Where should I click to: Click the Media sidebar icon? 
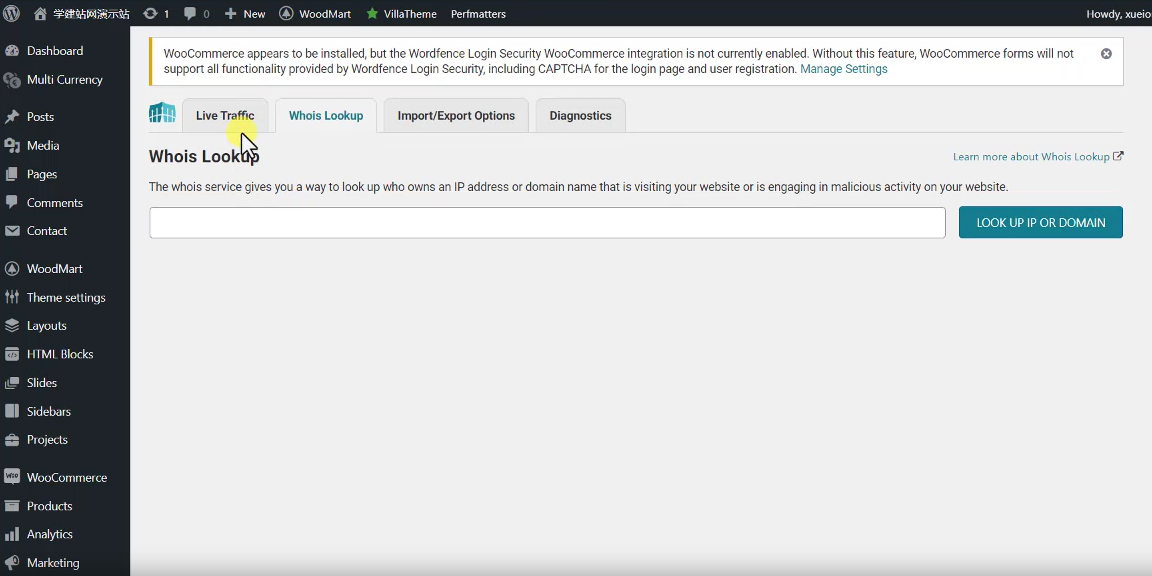click(12, 145)
